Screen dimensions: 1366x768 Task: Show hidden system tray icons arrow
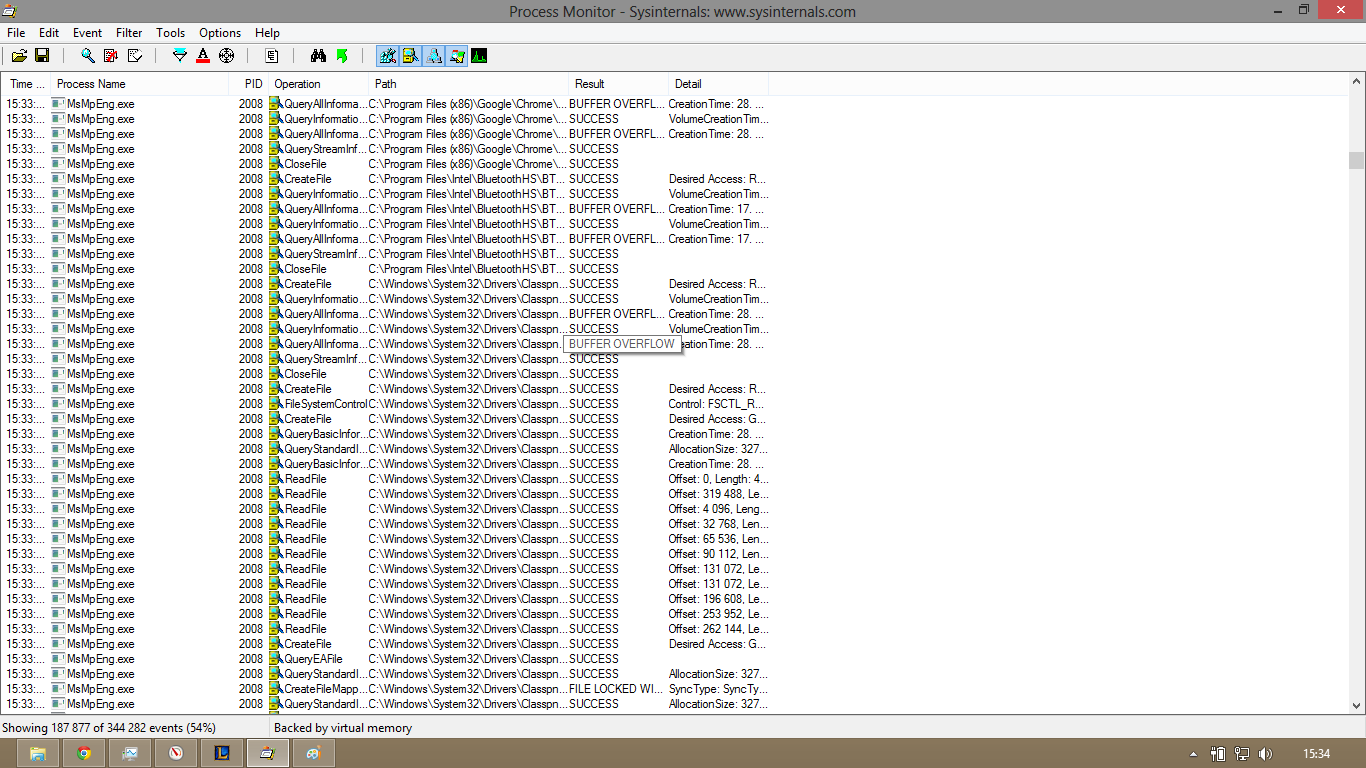click(1193, 754)
